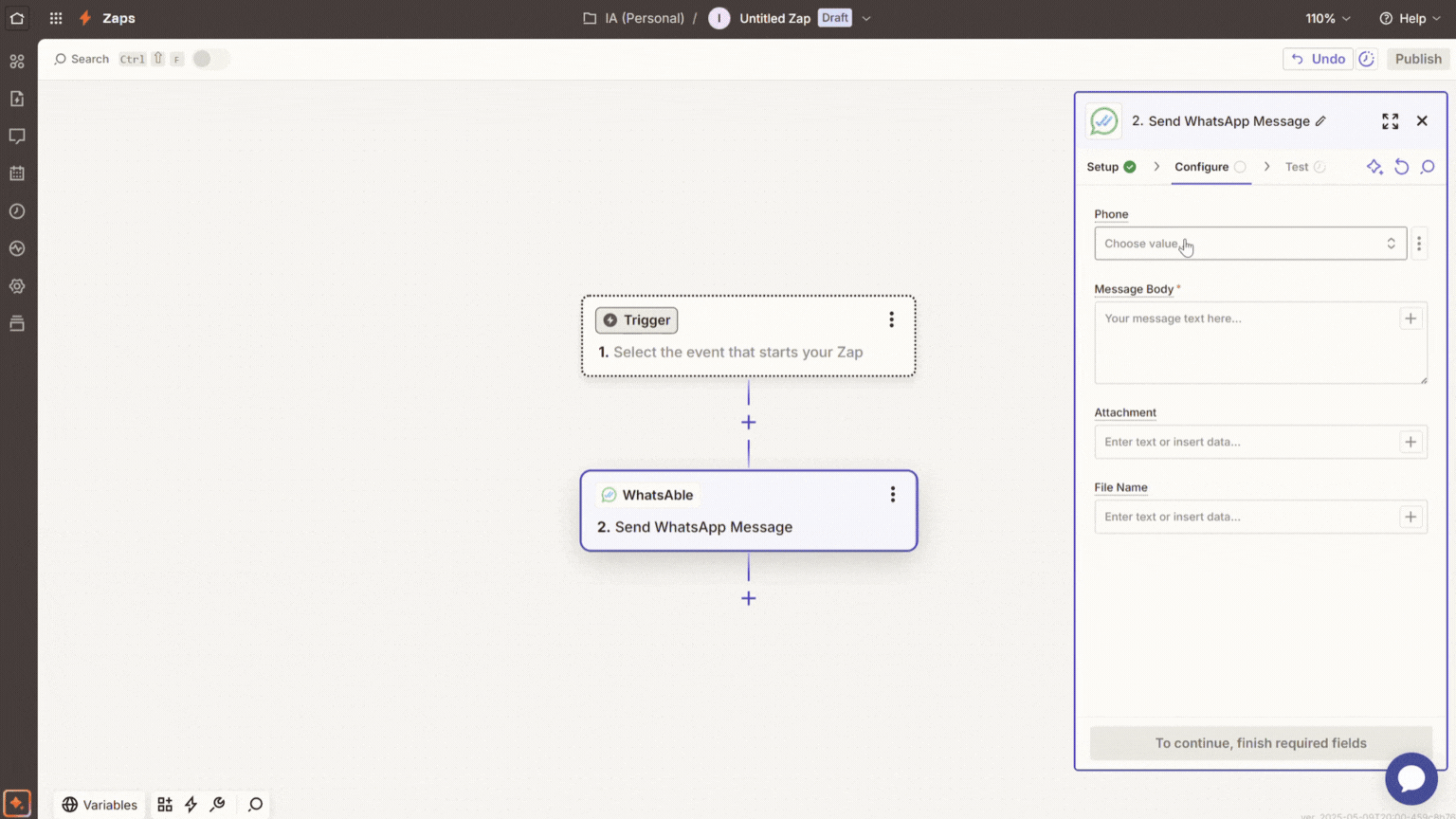Open the file import icon in sidebar
Image resolution: width=1456 pixels, height=819 pixels.
17,99
